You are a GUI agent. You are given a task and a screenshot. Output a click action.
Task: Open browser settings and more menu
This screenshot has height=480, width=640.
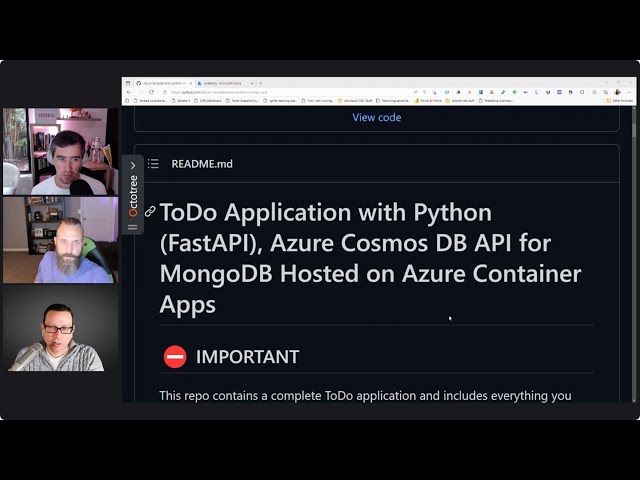pyautogui.click(x=629, y=92)
